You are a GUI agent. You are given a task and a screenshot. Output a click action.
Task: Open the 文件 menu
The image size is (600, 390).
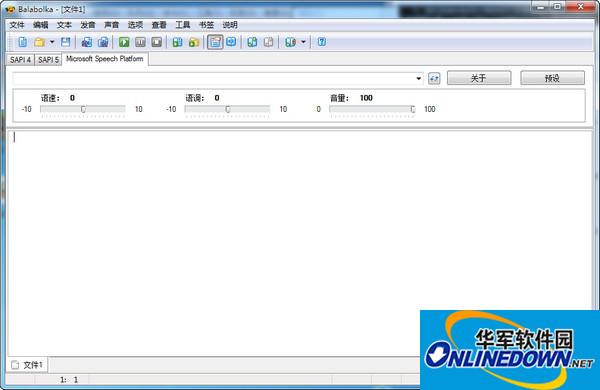click(x=17, y=25)
